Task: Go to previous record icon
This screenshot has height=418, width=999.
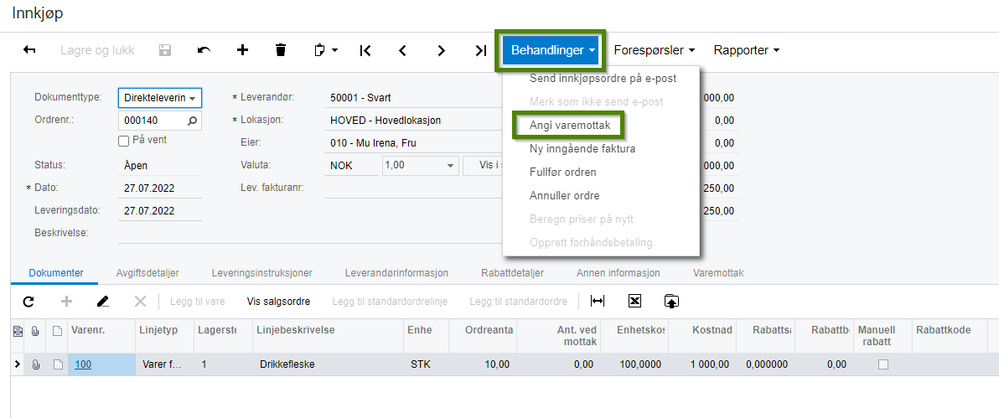Action: [x=402, y=50]
